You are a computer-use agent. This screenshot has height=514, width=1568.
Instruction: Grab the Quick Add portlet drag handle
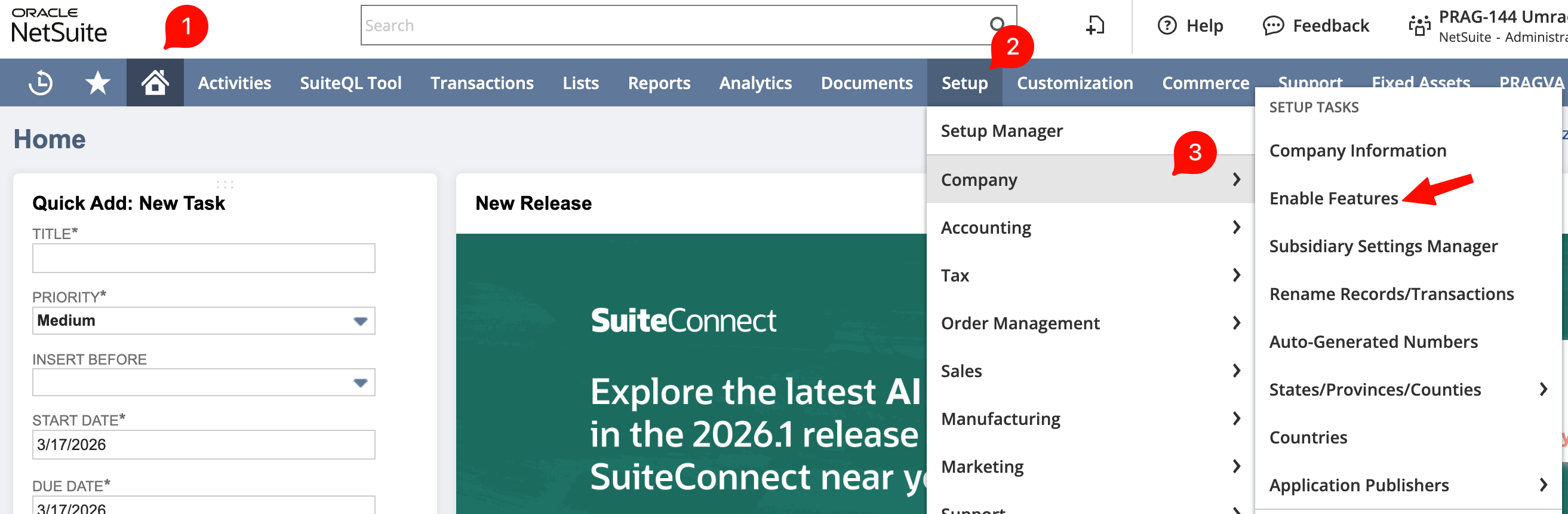225,184
